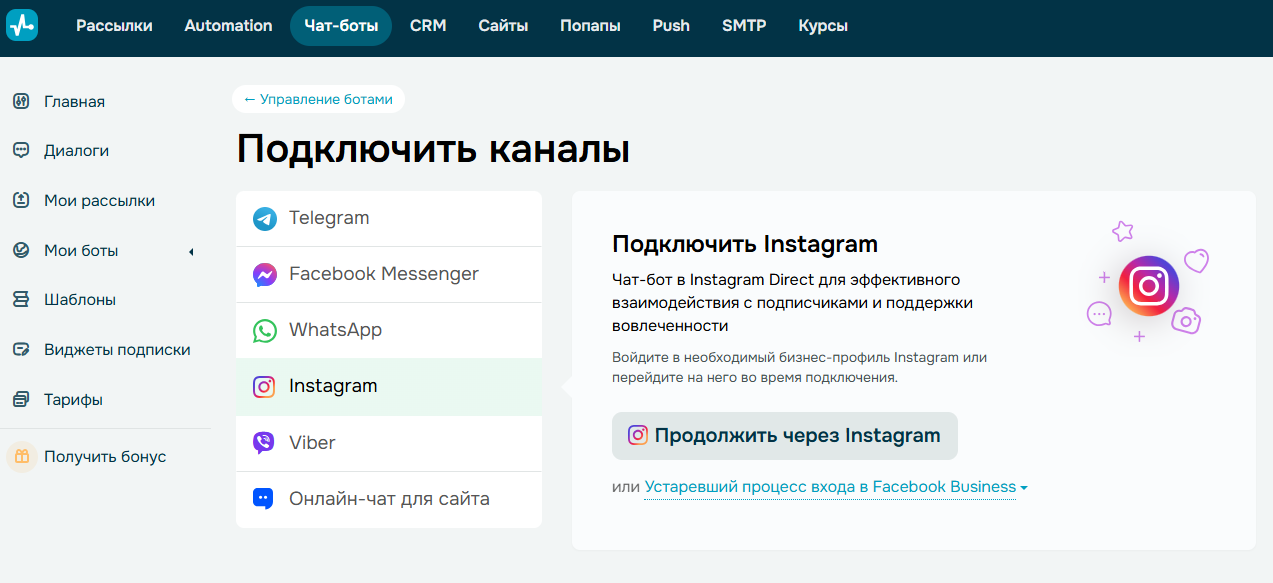Click the large Instagram illustration logo
Image resolution: width=1273 pixels, height=583 pixels.
click(x=1149, y=287)
